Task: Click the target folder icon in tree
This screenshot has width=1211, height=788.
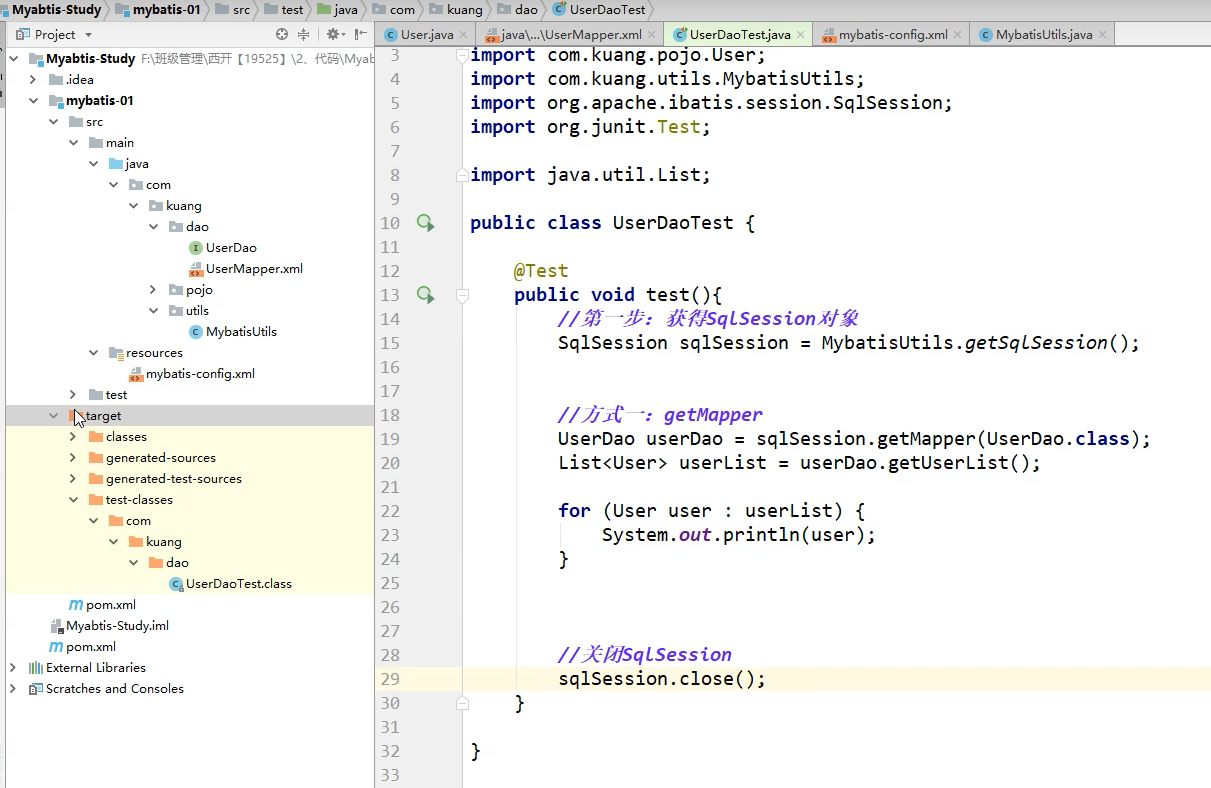Action: click(x=76, y=416)
